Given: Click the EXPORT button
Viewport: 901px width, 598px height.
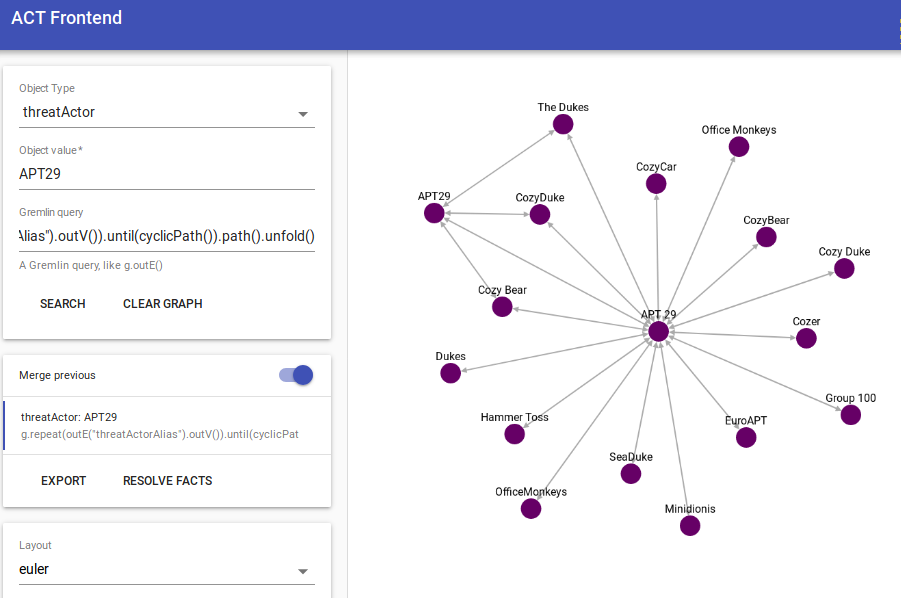Looking at the screenshot, I should point(63,481).
